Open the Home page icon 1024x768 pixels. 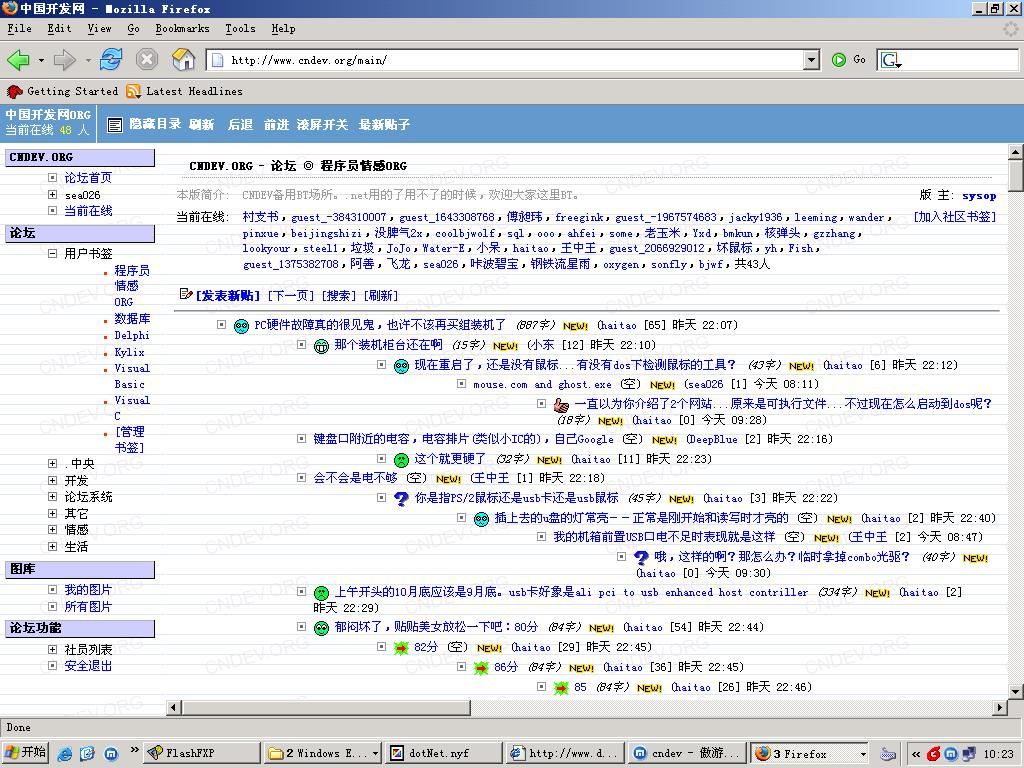tap(184, 59)
